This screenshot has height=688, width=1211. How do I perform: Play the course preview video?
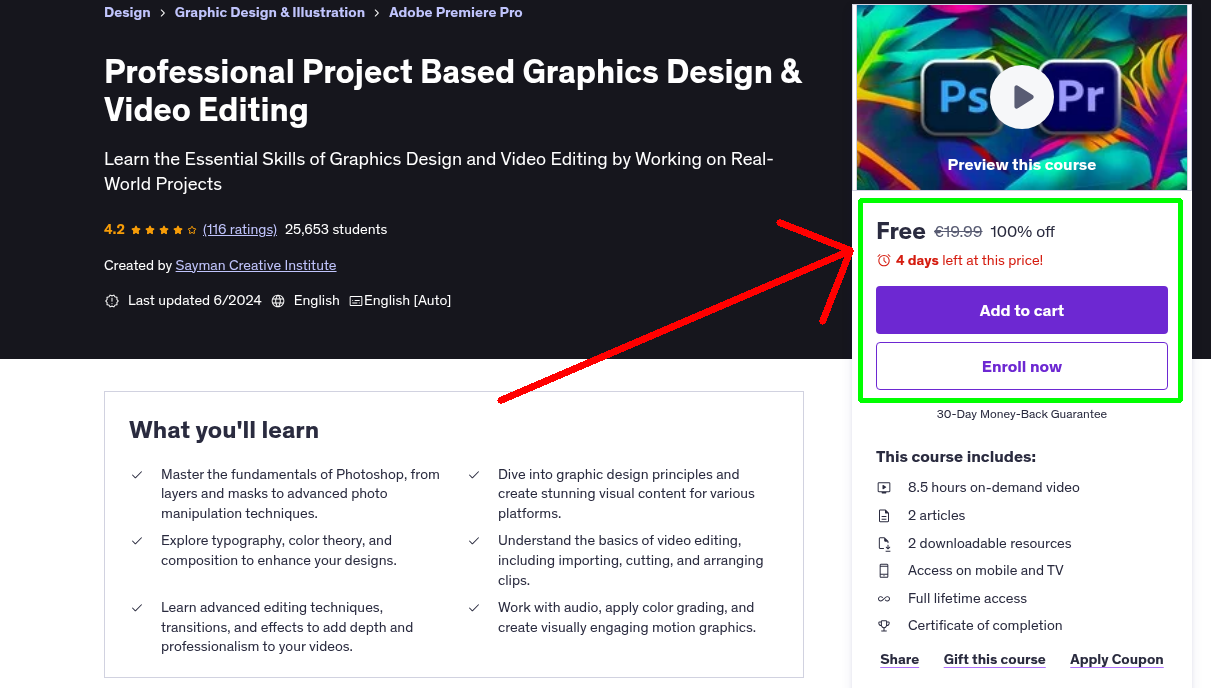tap(1022, 97)
